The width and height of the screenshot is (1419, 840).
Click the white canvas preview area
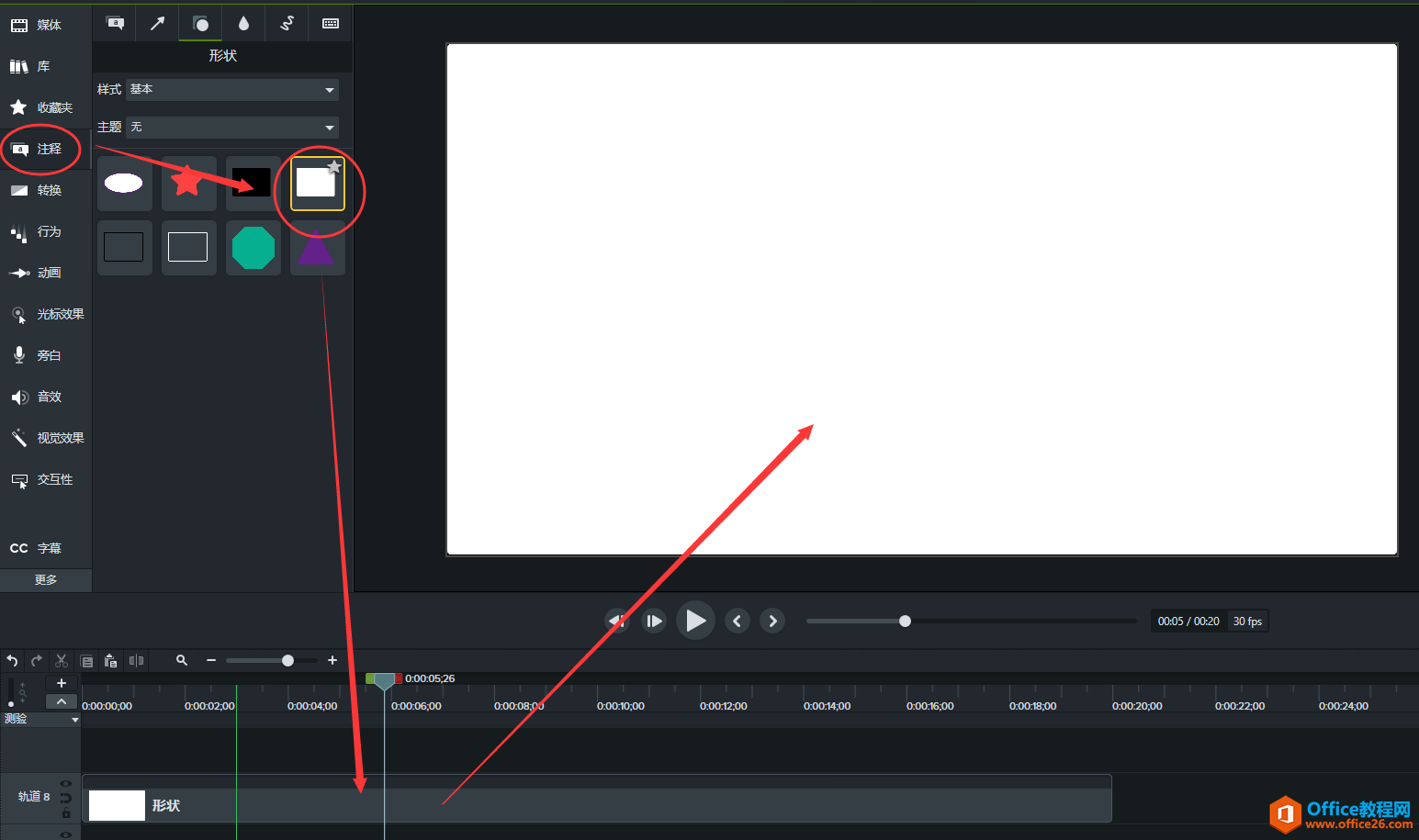(922, 299)
